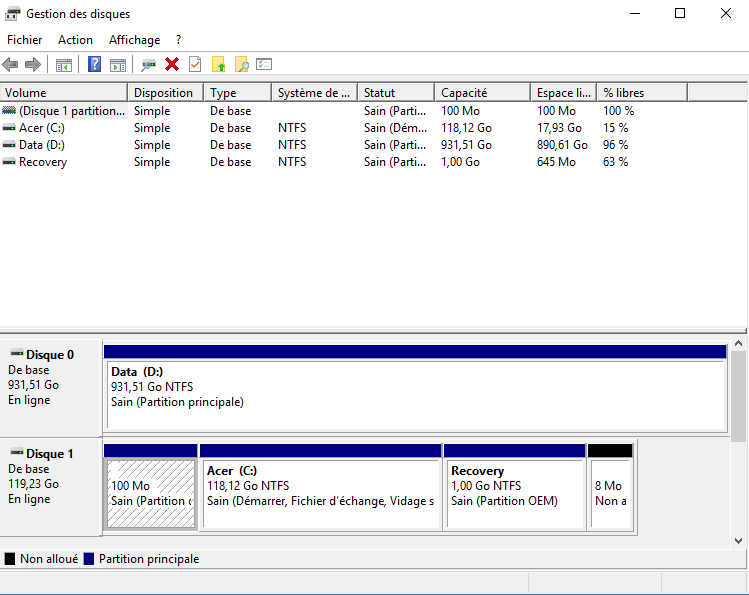Select the hatched 100 Mo partition block
The height and width of the screenshot is (595, 749).
[x=150, y=487]
